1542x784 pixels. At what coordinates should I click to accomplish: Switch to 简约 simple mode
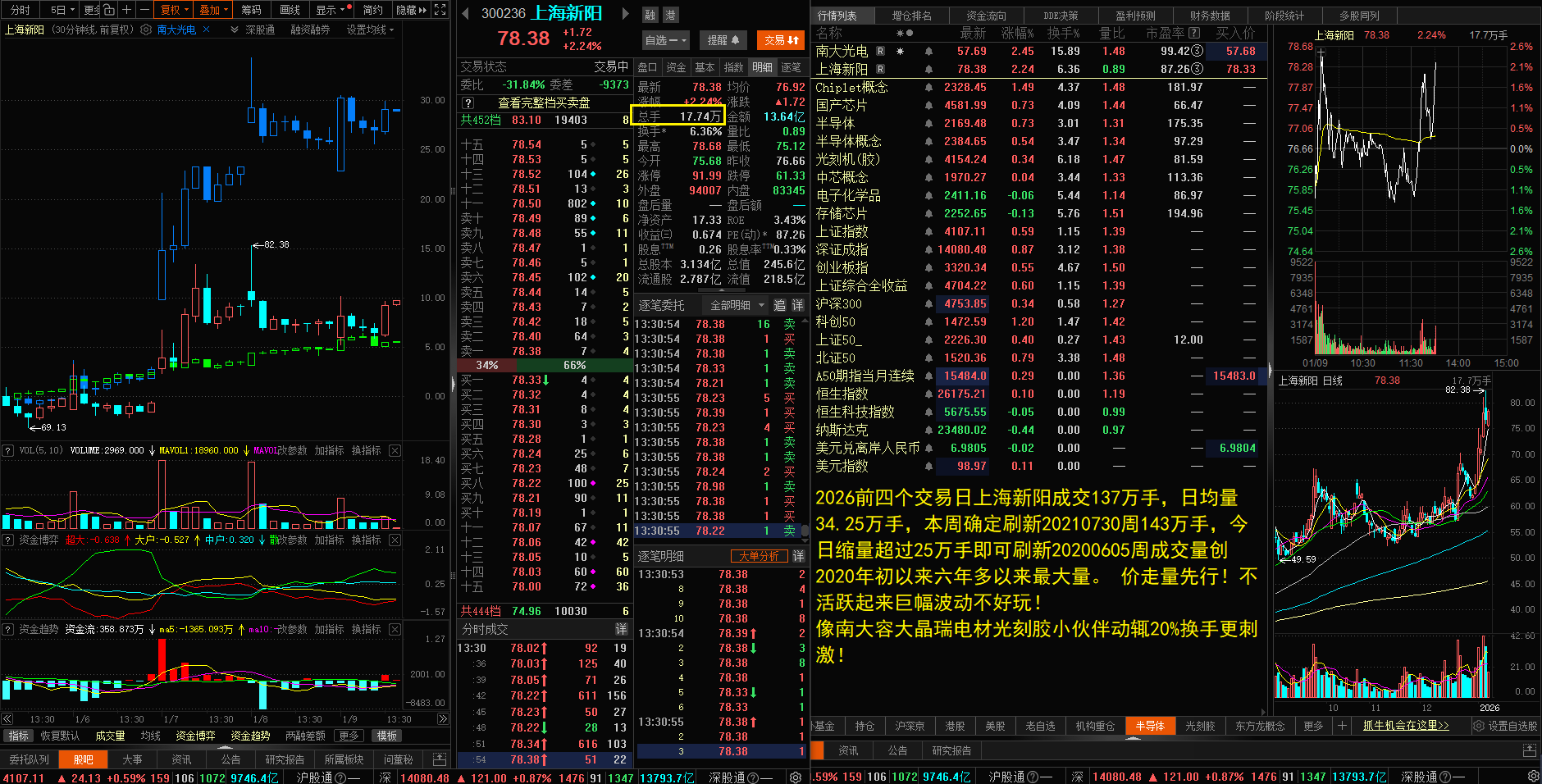click(372, 10)
